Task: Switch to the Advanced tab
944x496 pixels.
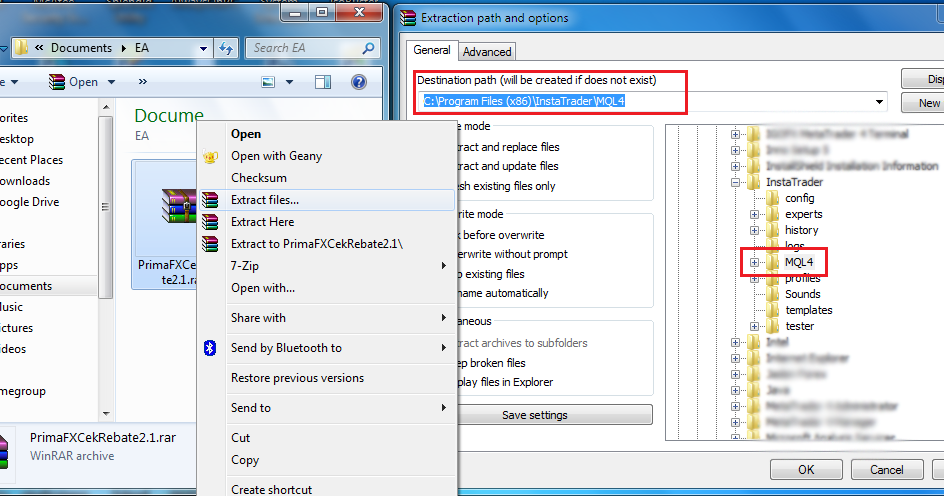Action: pyautogui.click(x=487, y=52)
